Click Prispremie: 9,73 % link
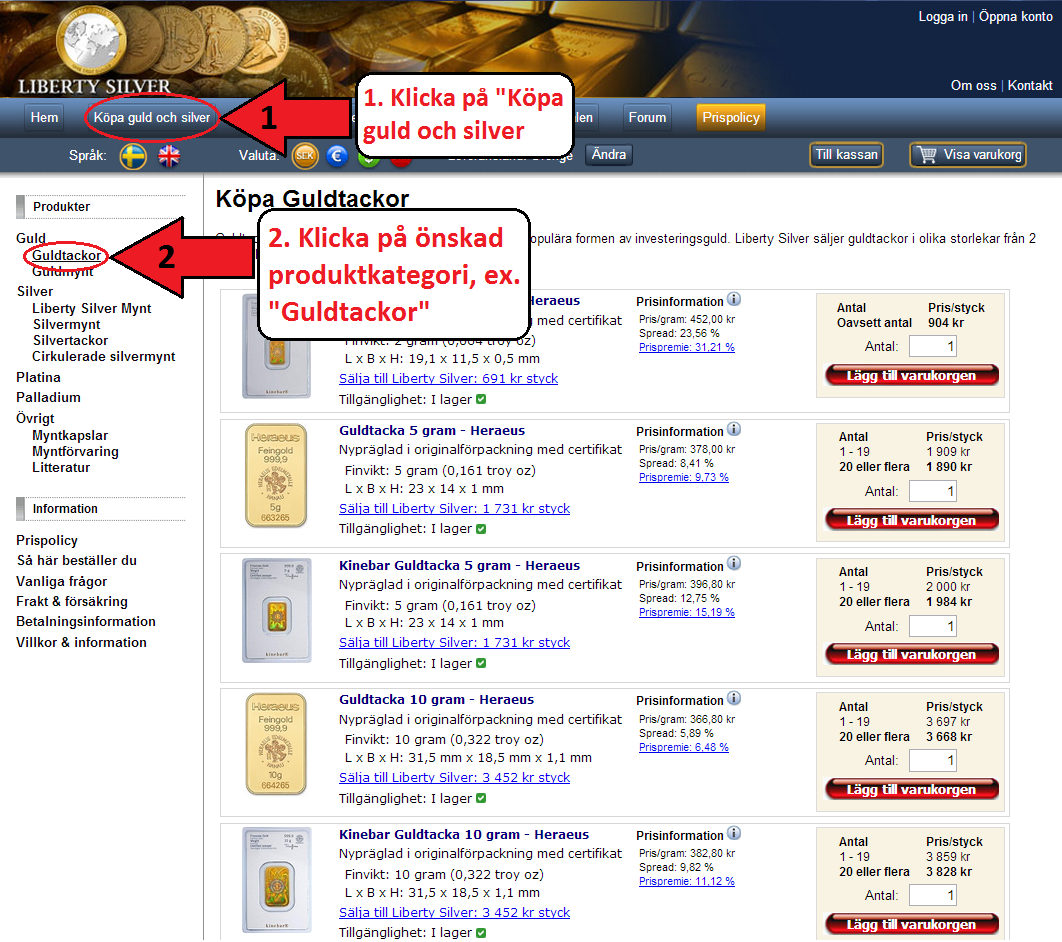Image resolution: width=1062 pixels, height=942 pixels. [x=684, y=477]
